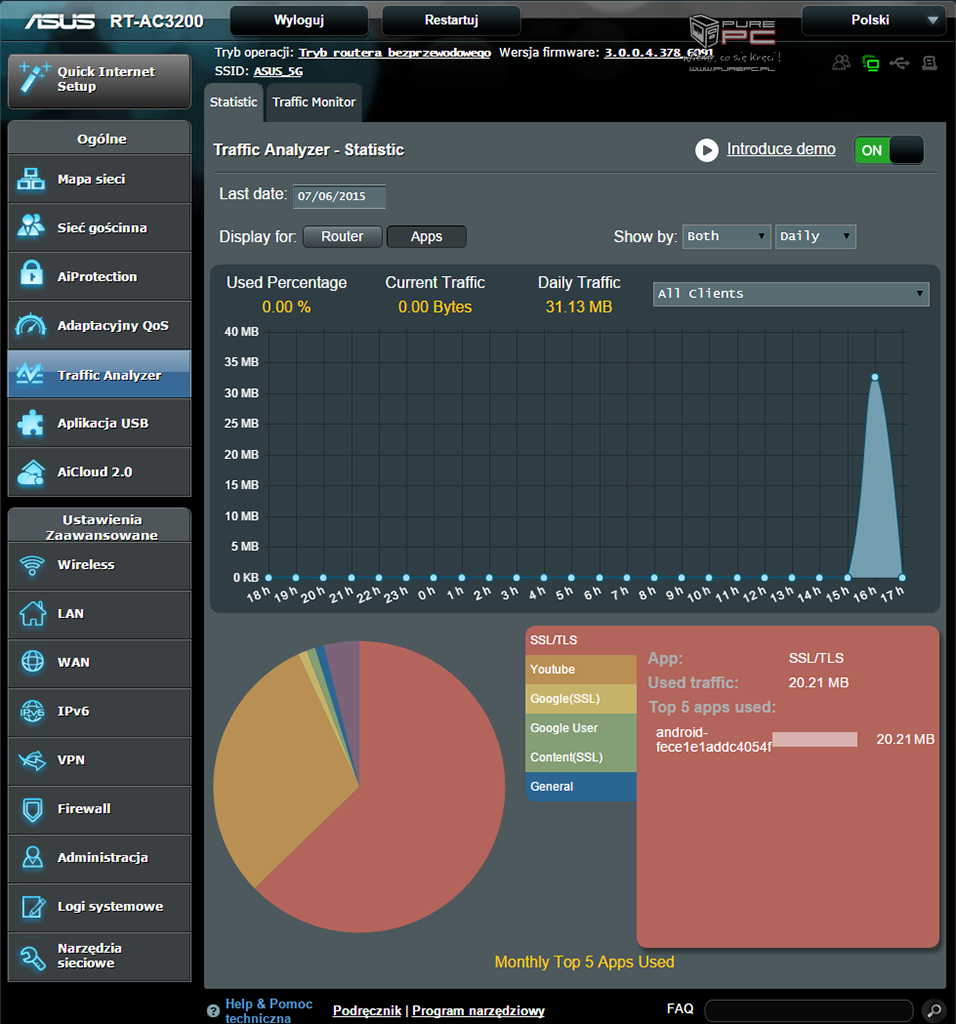Click the Traffic Analyzer chart icon

tap(30, 374)
